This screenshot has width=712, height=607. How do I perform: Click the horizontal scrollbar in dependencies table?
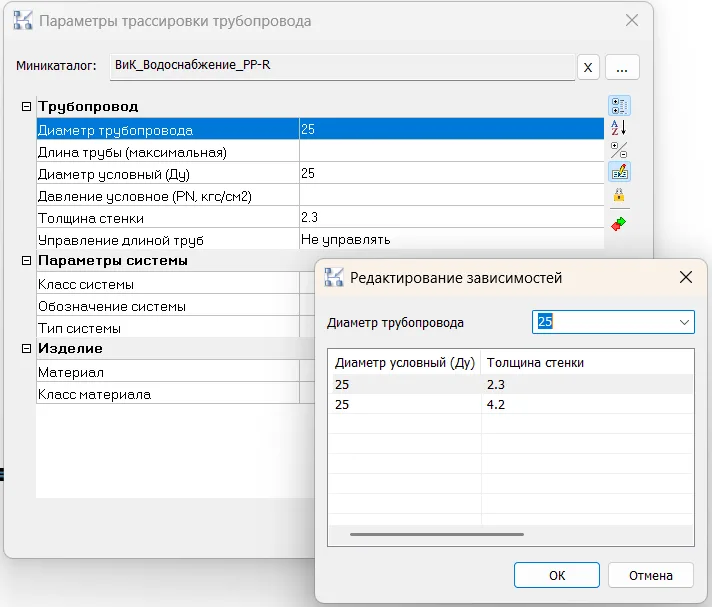coord(436,534)
